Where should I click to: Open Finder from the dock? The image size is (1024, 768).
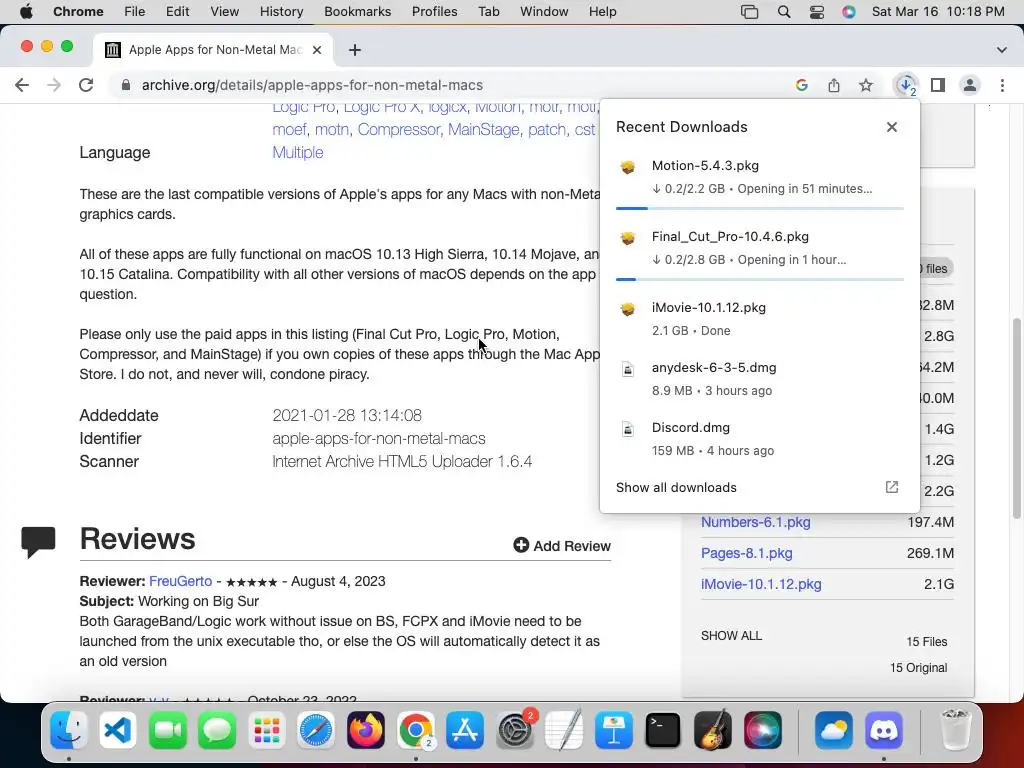(x=69, y=730)
